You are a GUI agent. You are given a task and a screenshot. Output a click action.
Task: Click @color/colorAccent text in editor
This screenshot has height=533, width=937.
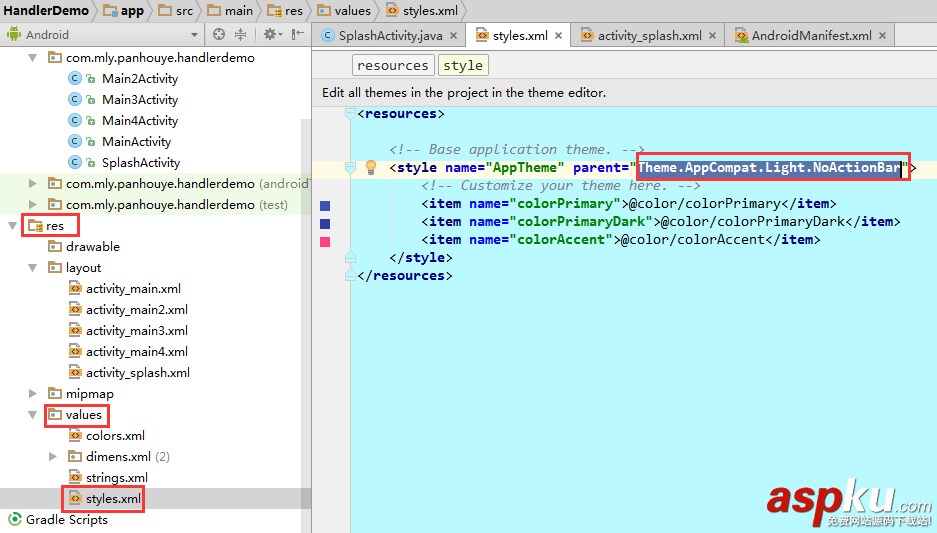pos(693,240)
